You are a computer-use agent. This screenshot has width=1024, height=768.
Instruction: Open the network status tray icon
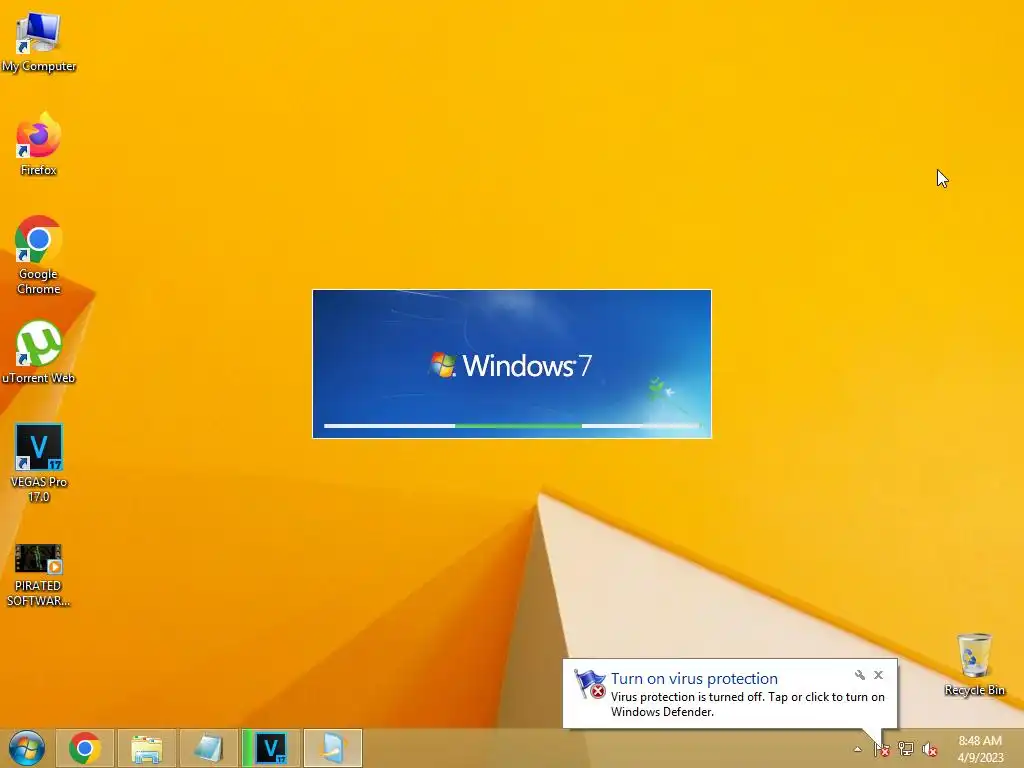click(906, 749)
